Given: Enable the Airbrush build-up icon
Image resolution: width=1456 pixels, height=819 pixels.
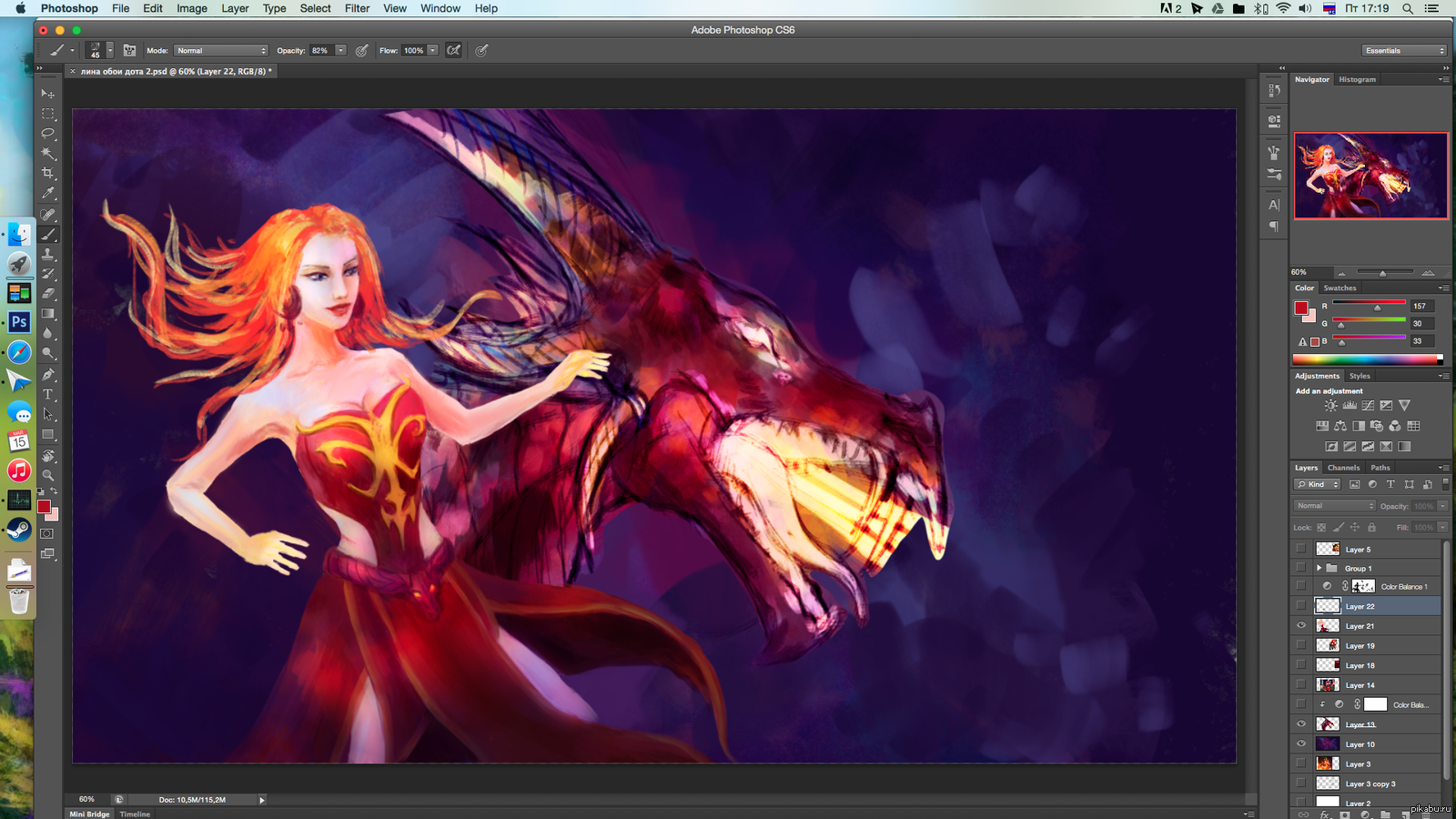Looking at the screenshot, I should click(453, 51).
